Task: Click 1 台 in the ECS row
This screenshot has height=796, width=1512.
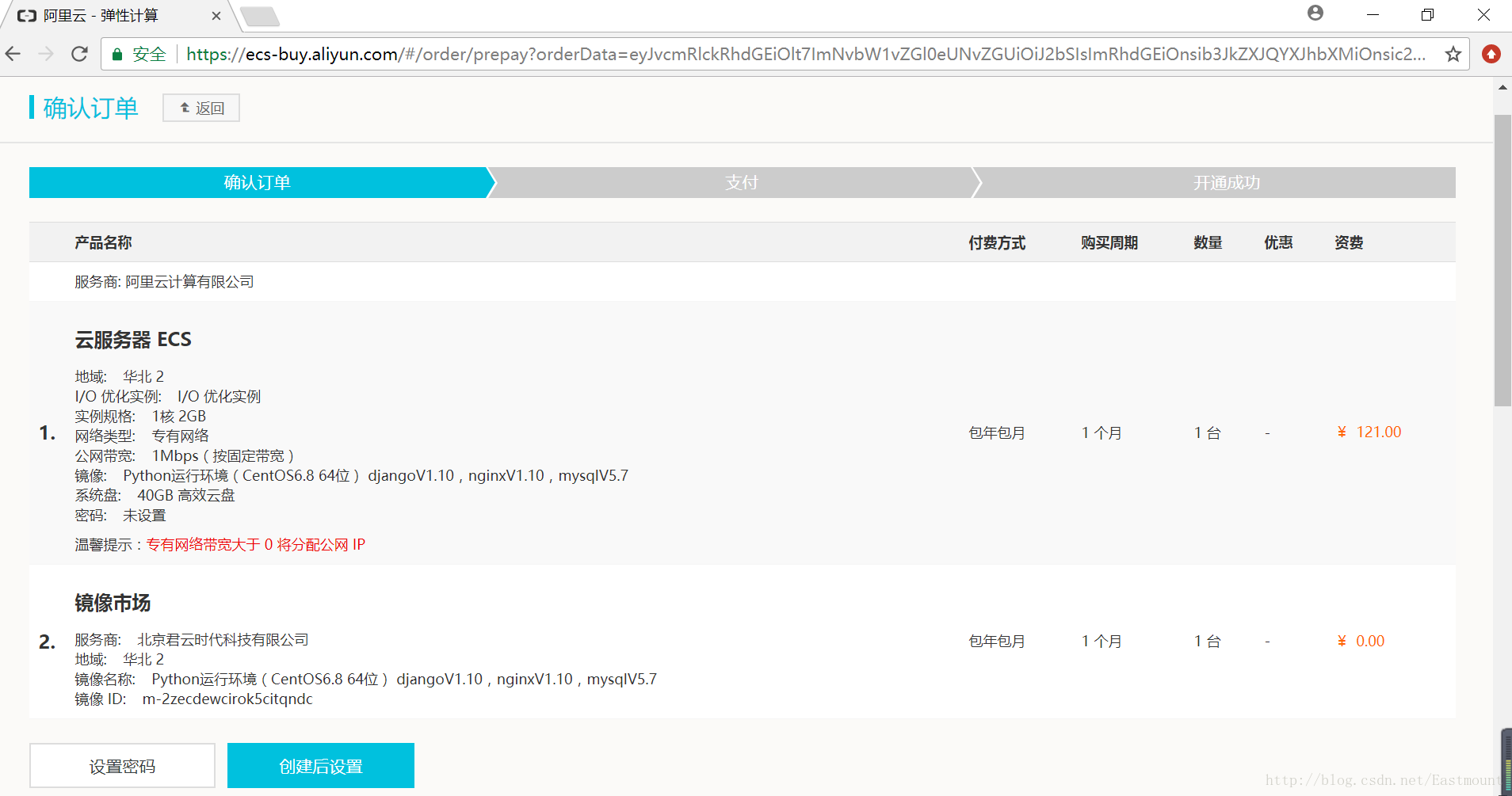Action: (x=1208, y=432)
